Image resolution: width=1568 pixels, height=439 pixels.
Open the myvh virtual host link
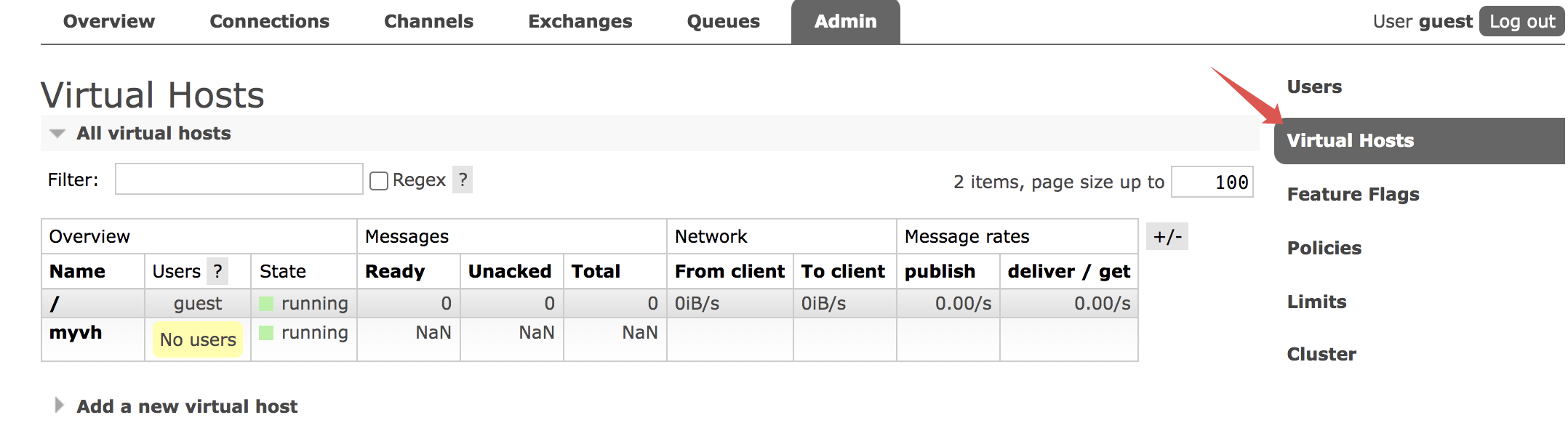point(76,333)
